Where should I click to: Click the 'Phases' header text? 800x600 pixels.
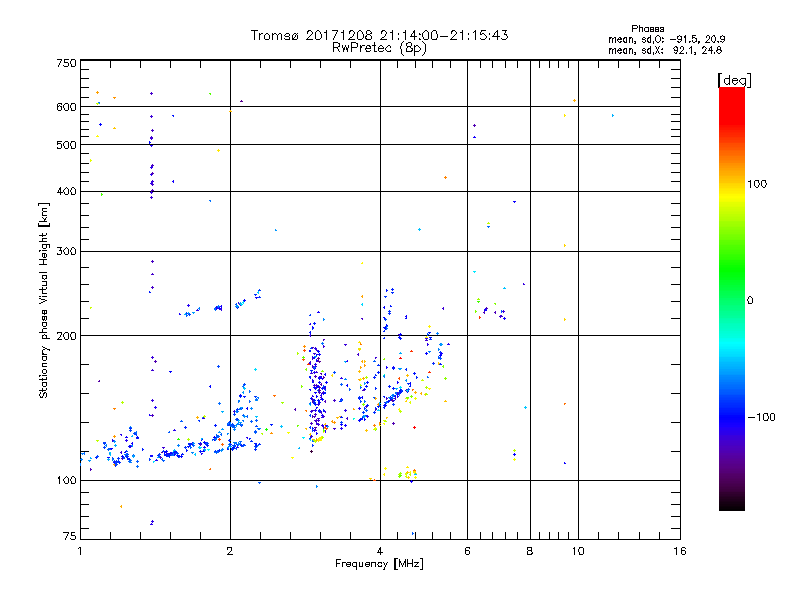tap(647, 29)
